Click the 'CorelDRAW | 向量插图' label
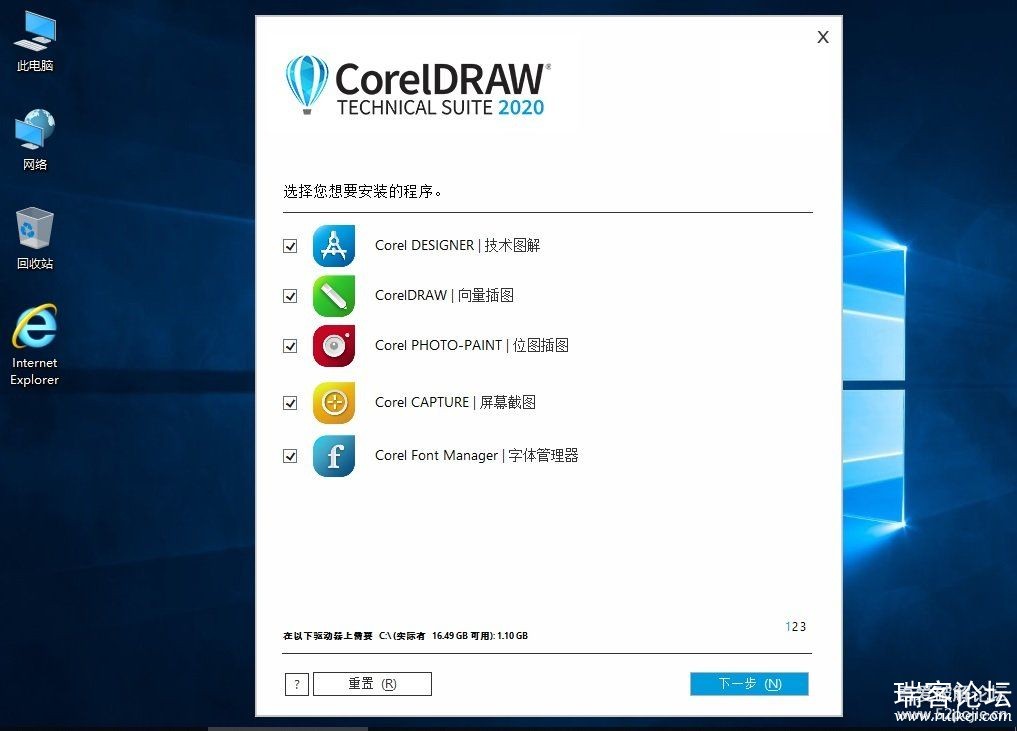The height and width of the screenshot is (731, 1017). point(444,295)
